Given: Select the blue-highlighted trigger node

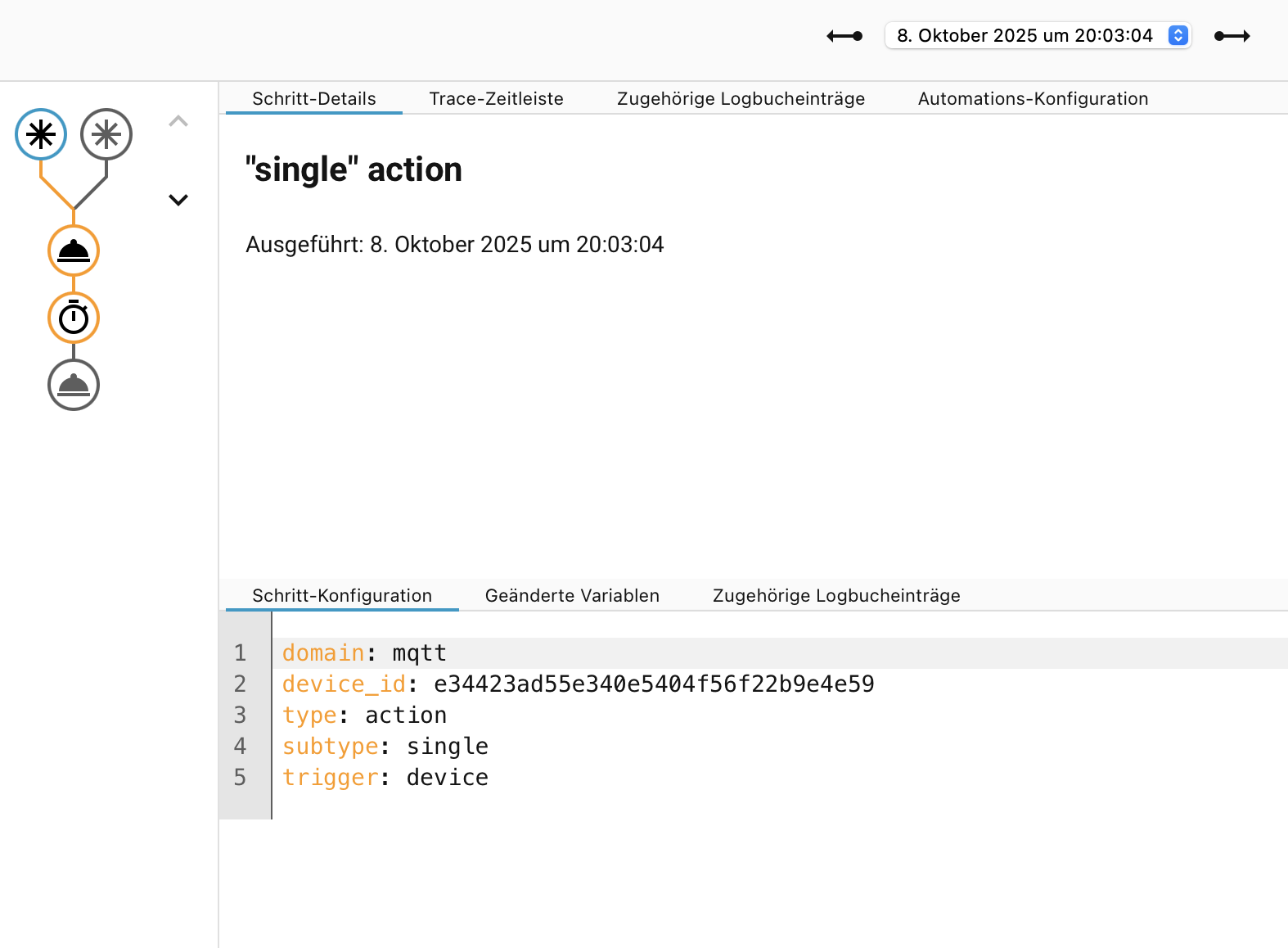Looking at the screenshot, I should 41,134.
